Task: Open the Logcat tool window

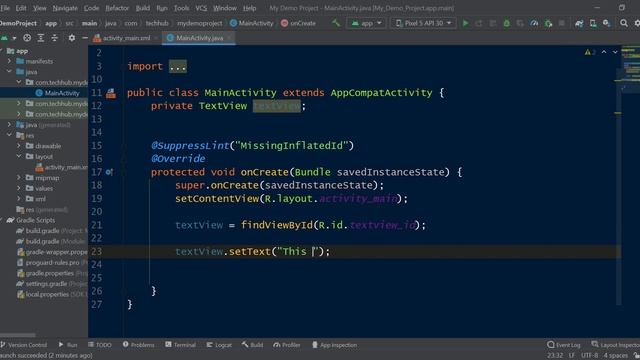Action: tap(219, 345)
